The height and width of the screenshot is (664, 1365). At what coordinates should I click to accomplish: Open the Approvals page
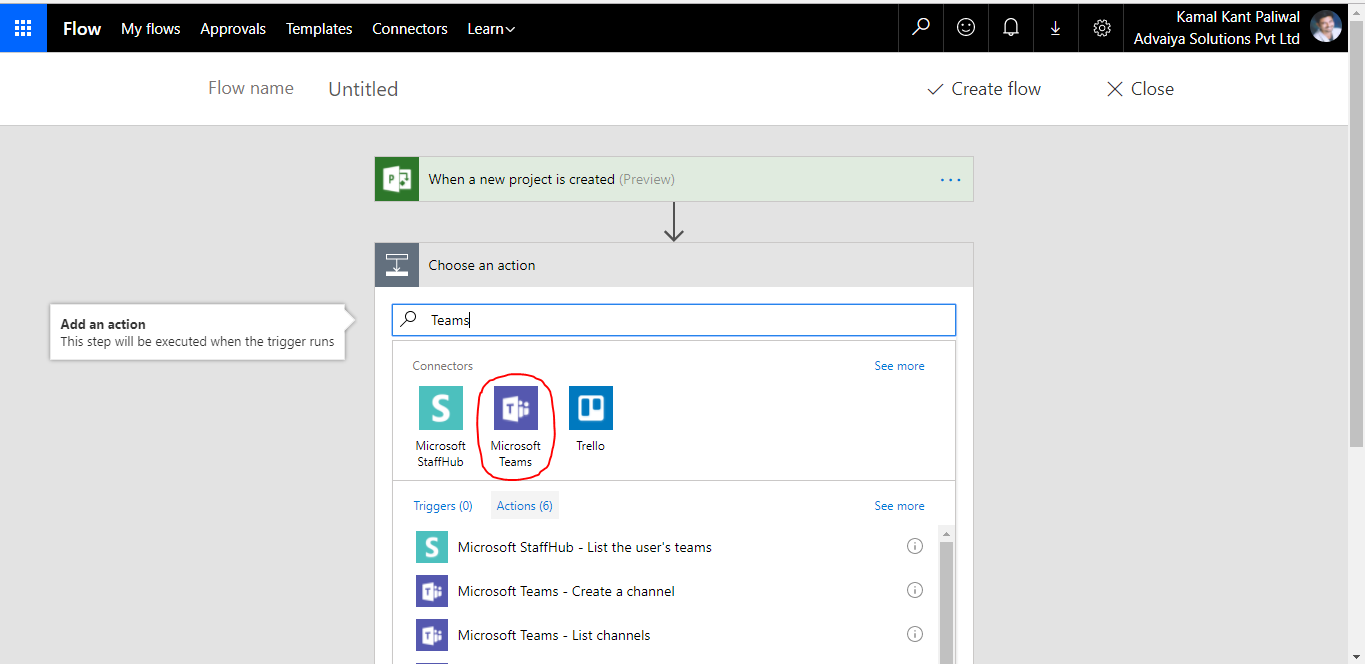tap(233, 29)
